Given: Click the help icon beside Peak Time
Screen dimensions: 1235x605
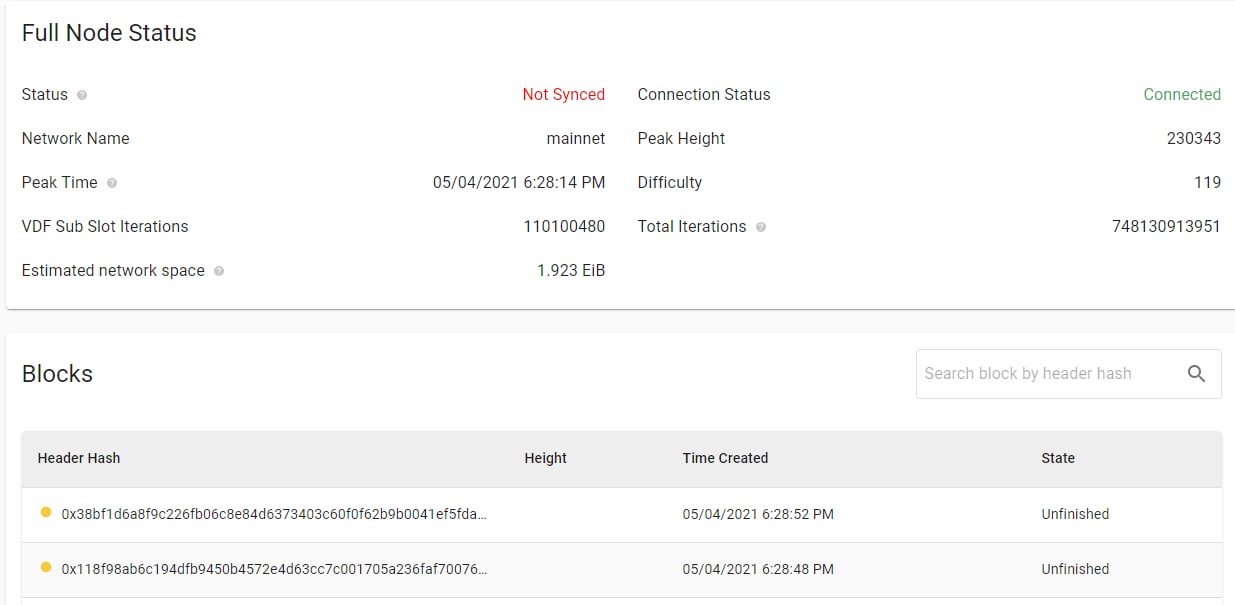Looking at the screenshot, I should click(112, 183).
